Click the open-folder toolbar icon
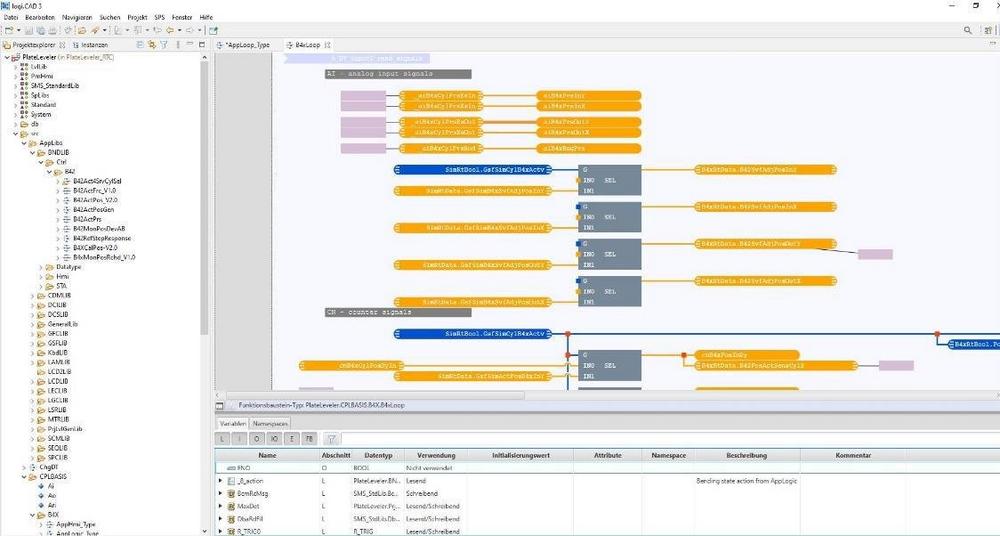The width and height of the screenshot is (1000, 536). pyautogui.click(x=82, y=30)
